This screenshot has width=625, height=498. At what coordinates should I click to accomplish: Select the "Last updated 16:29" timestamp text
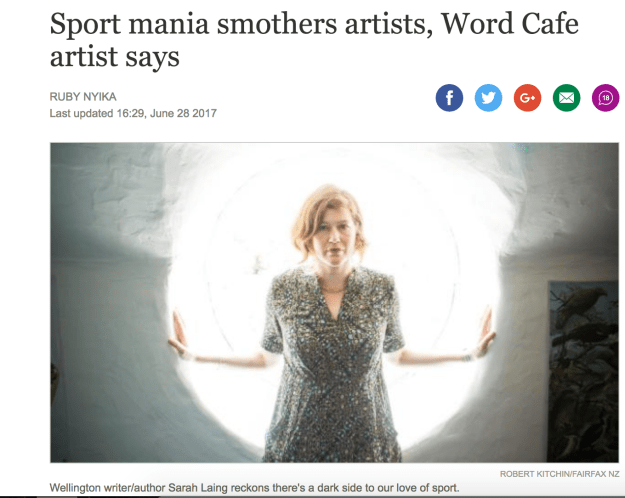pos(96,113)
